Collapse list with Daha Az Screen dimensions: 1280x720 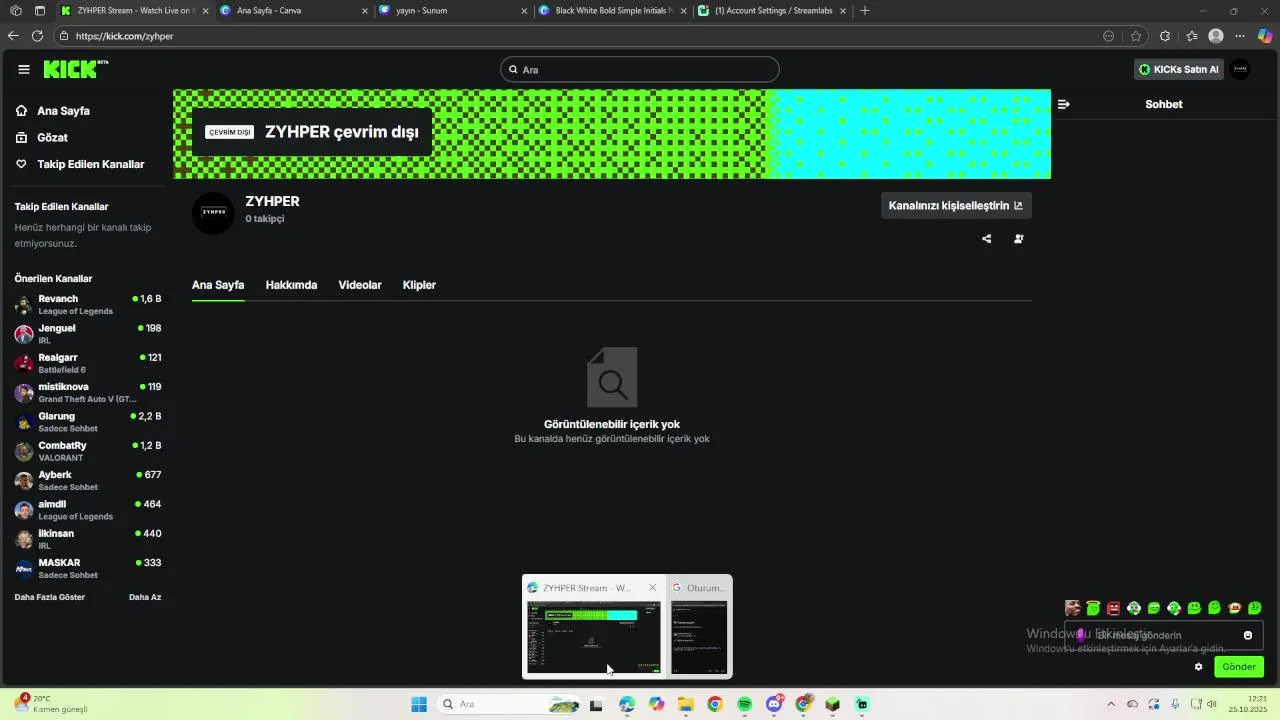(145, 597)
